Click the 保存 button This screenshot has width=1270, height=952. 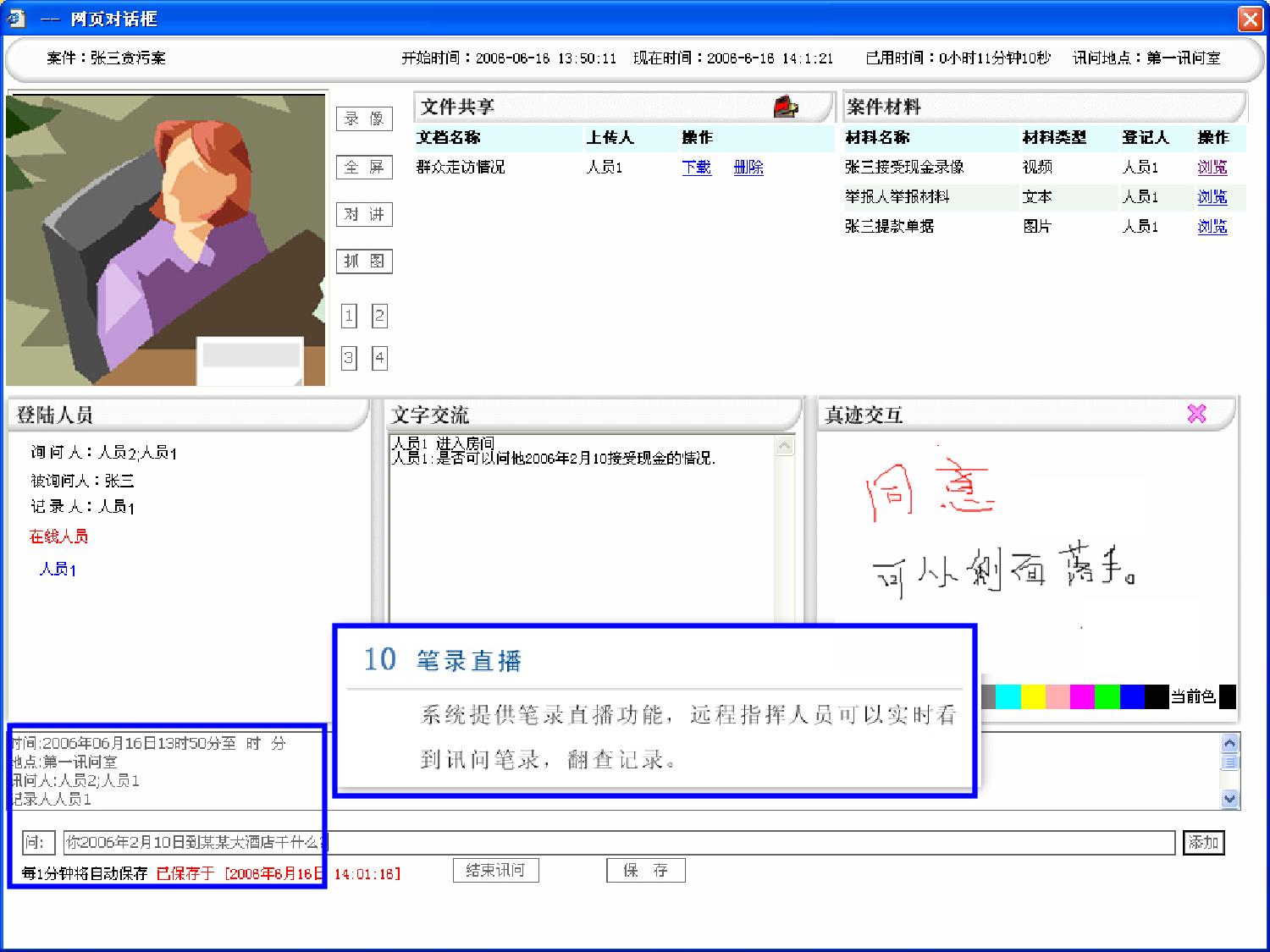coord(646,870)
